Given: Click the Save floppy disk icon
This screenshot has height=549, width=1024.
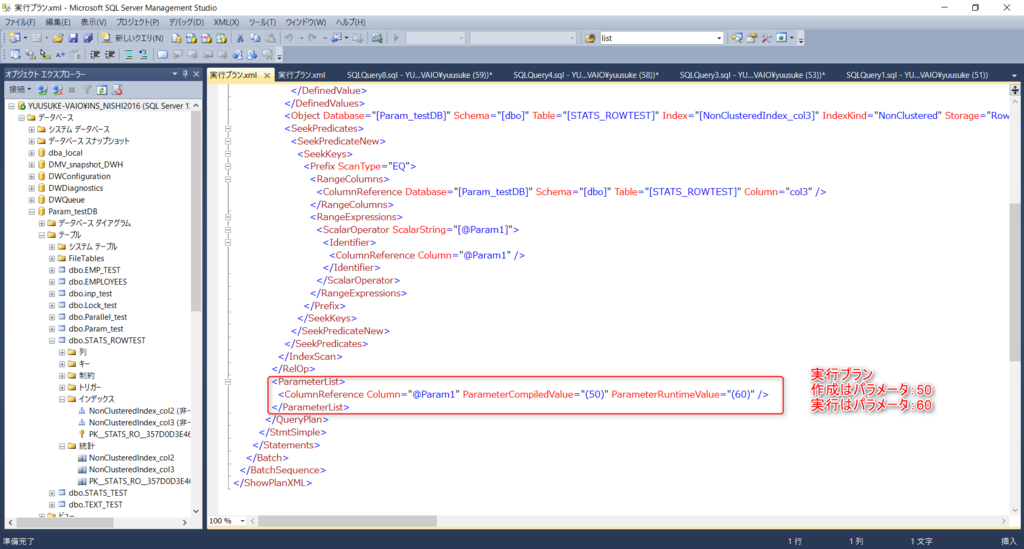Looking at the screenshot, I should click(x=73, y=38).
